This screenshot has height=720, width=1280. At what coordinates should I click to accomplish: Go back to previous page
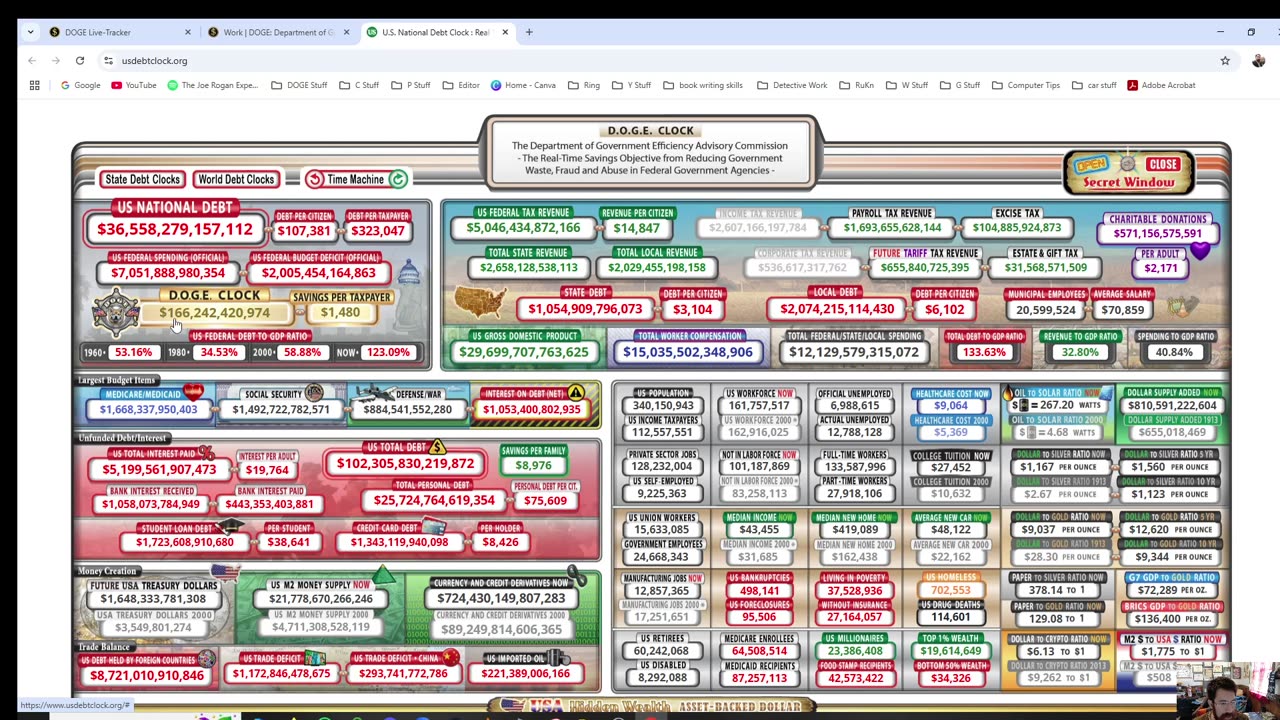point(32,61)
